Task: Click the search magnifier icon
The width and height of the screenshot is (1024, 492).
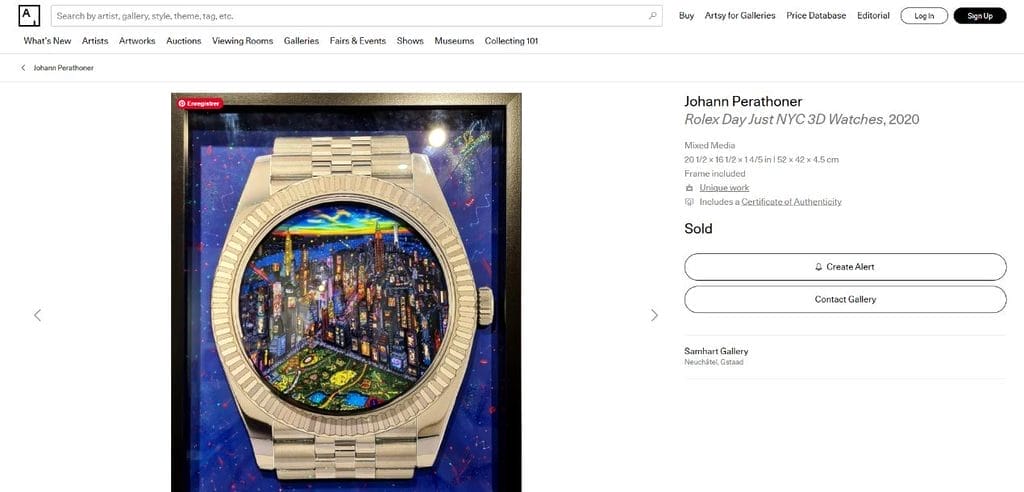Action: click(652, 16)
